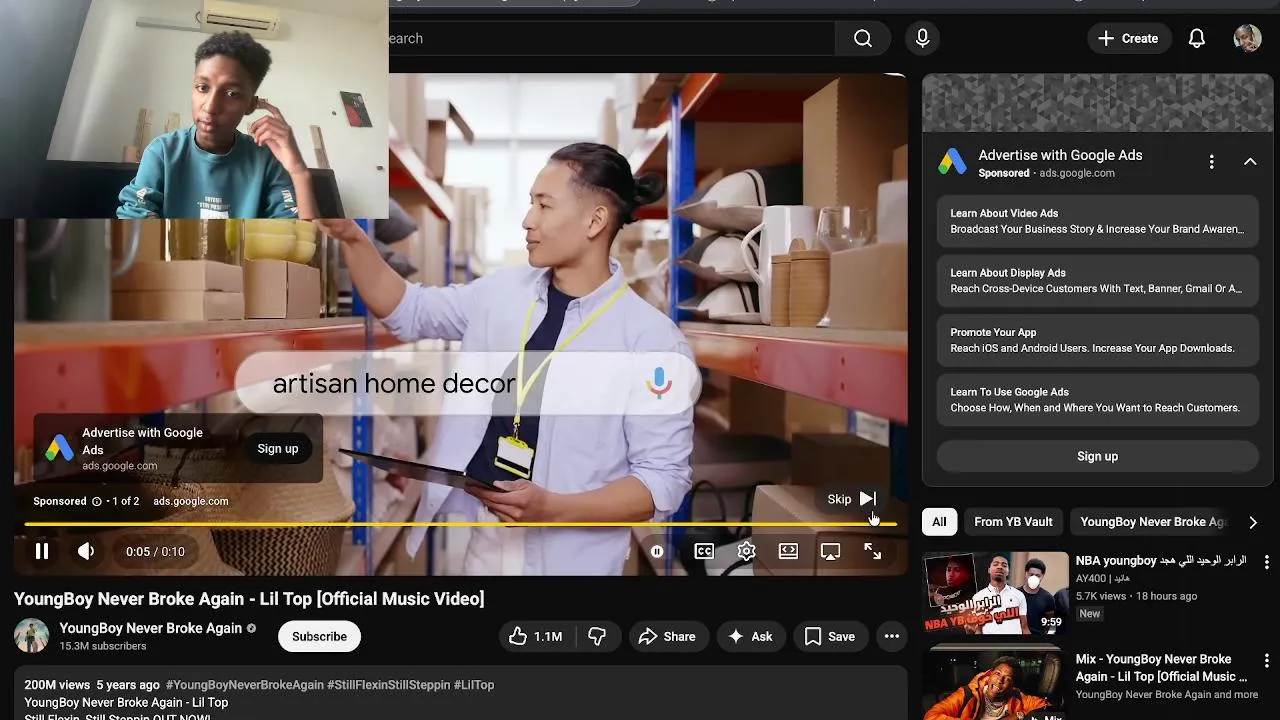The image size is (1280, 720).
Task: Open NBA youngboy video thumbnail 9:59
Action: tap(995, 594)
